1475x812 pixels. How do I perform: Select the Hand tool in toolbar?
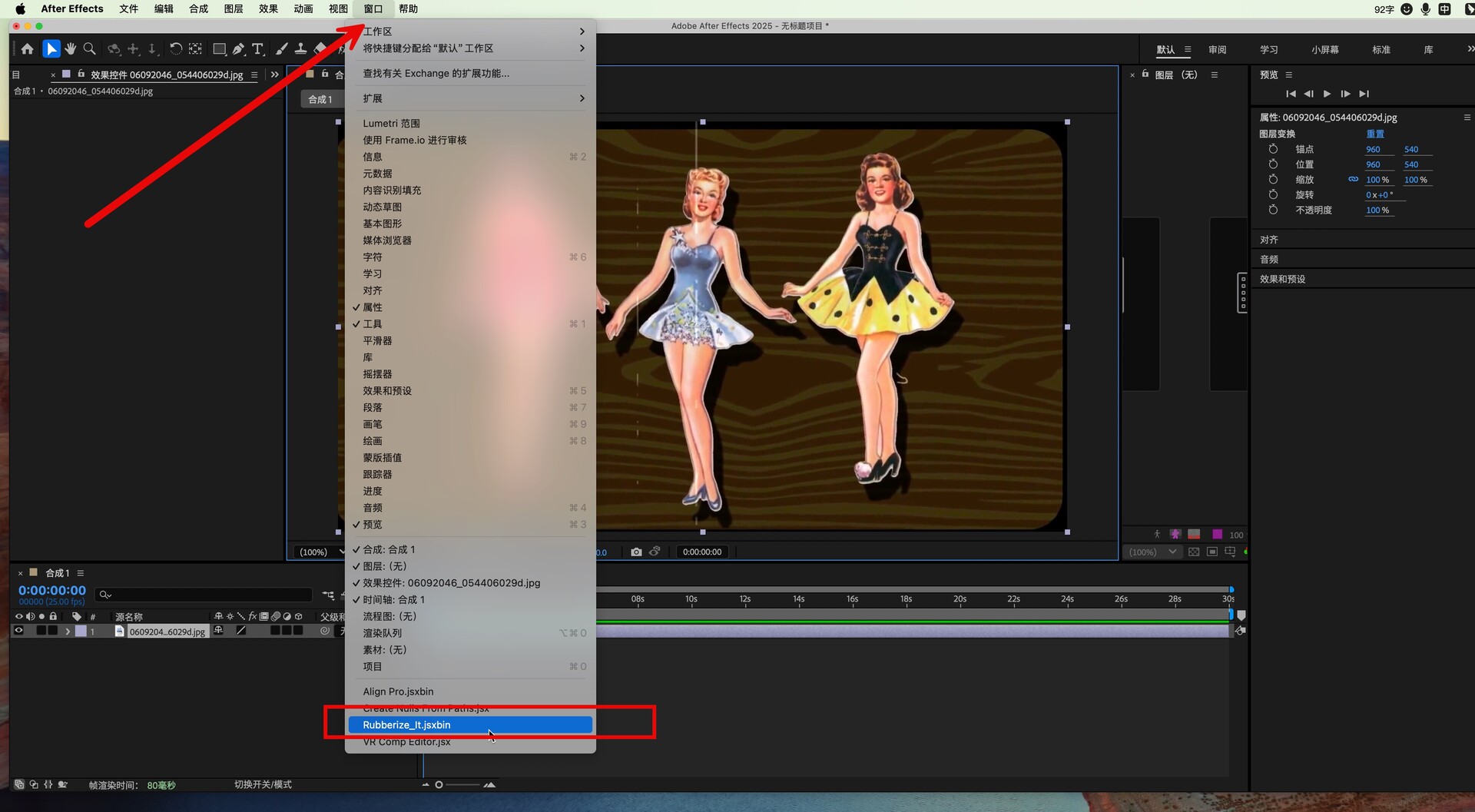click(71, 49)
